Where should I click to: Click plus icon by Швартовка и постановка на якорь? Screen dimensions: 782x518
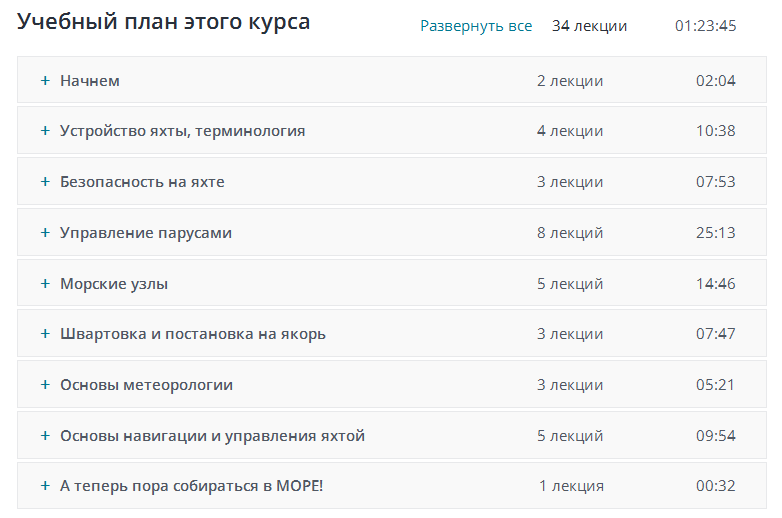tap(45, 334)
